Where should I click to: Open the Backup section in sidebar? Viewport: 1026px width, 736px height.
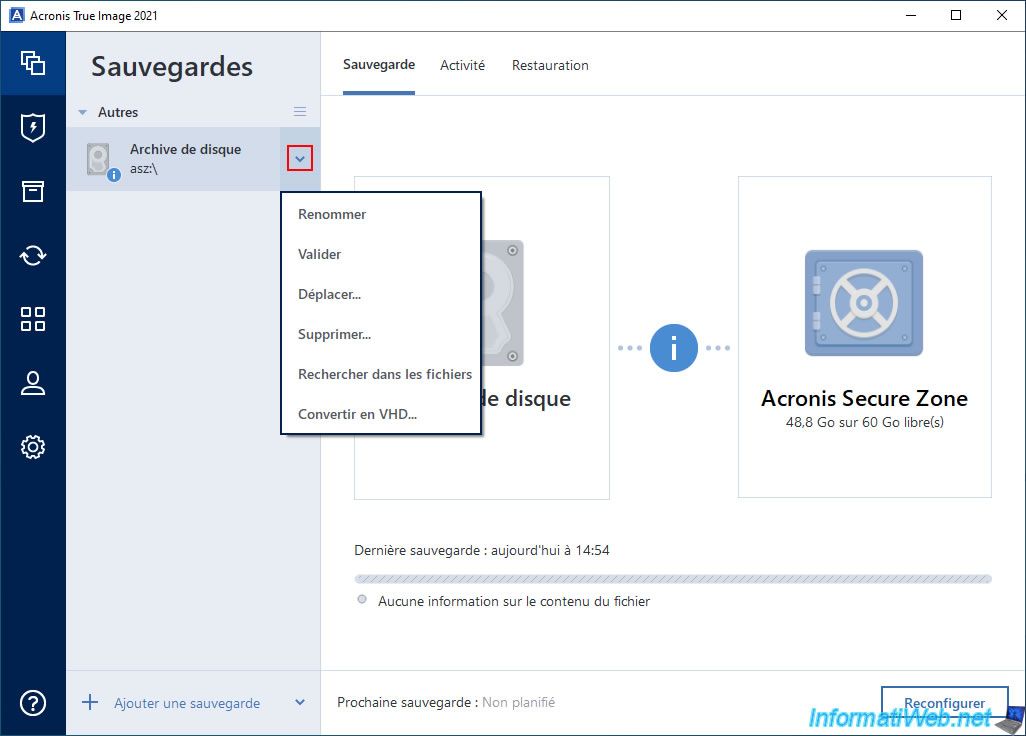(x=33, y=63)
